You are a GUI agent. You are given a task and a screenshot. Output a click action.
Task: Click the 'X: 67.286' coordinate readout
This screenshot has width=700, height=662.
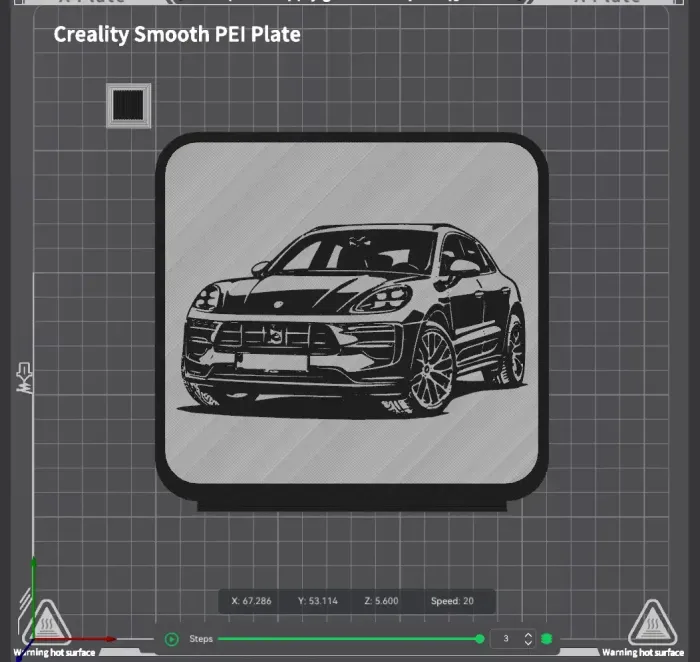[251, 601]
